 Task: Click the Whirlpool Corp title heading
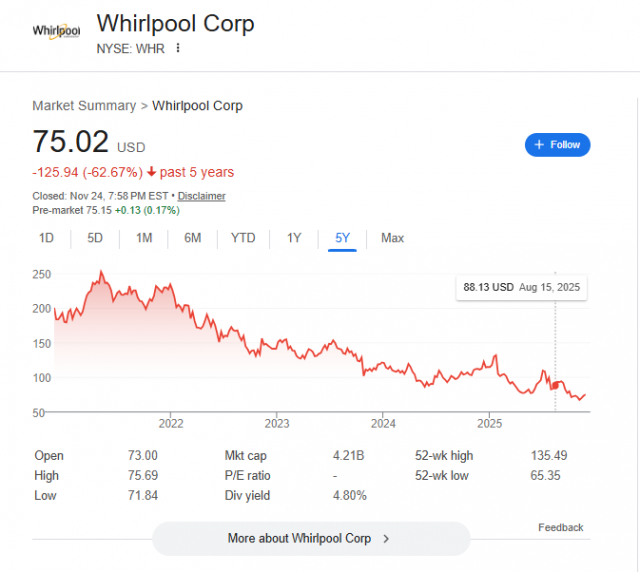(x=175, y=23)
